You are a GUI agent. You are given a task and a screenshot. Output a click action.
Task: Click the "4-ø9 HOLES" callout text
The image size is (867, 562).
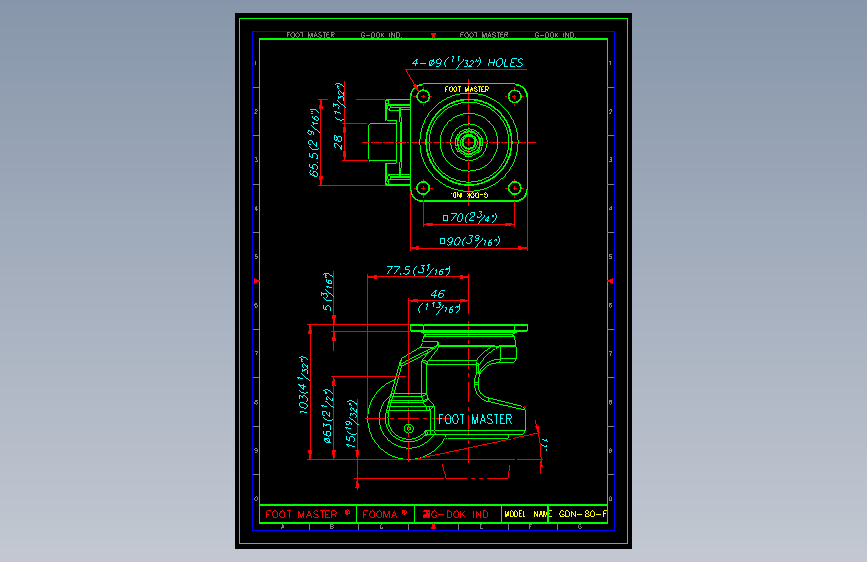[467, 63]
